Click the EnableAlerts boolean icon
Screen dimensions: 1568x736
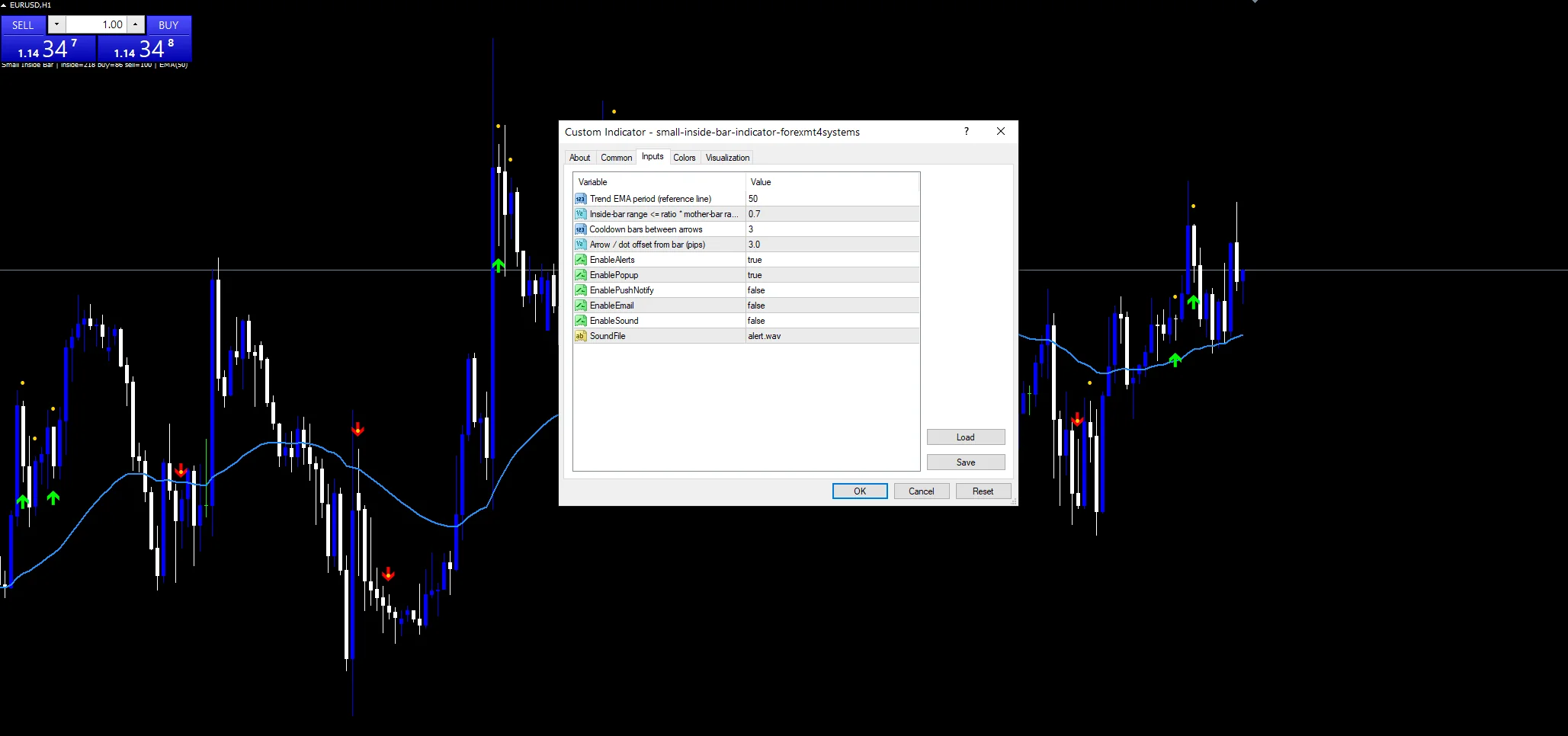coord(580,260)
